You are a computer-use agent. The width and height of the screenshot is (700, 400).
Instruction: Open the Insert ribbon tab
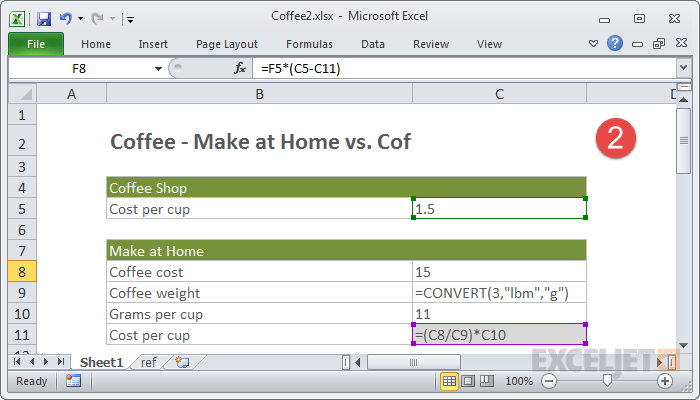153,44
